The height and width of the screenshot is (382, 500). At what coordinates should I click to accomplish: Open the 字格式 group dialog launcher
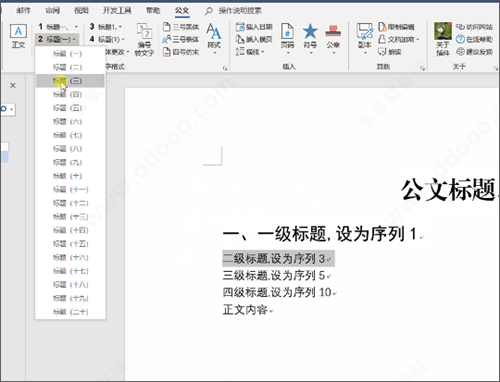pyautogui.click(x=225, y=68)
